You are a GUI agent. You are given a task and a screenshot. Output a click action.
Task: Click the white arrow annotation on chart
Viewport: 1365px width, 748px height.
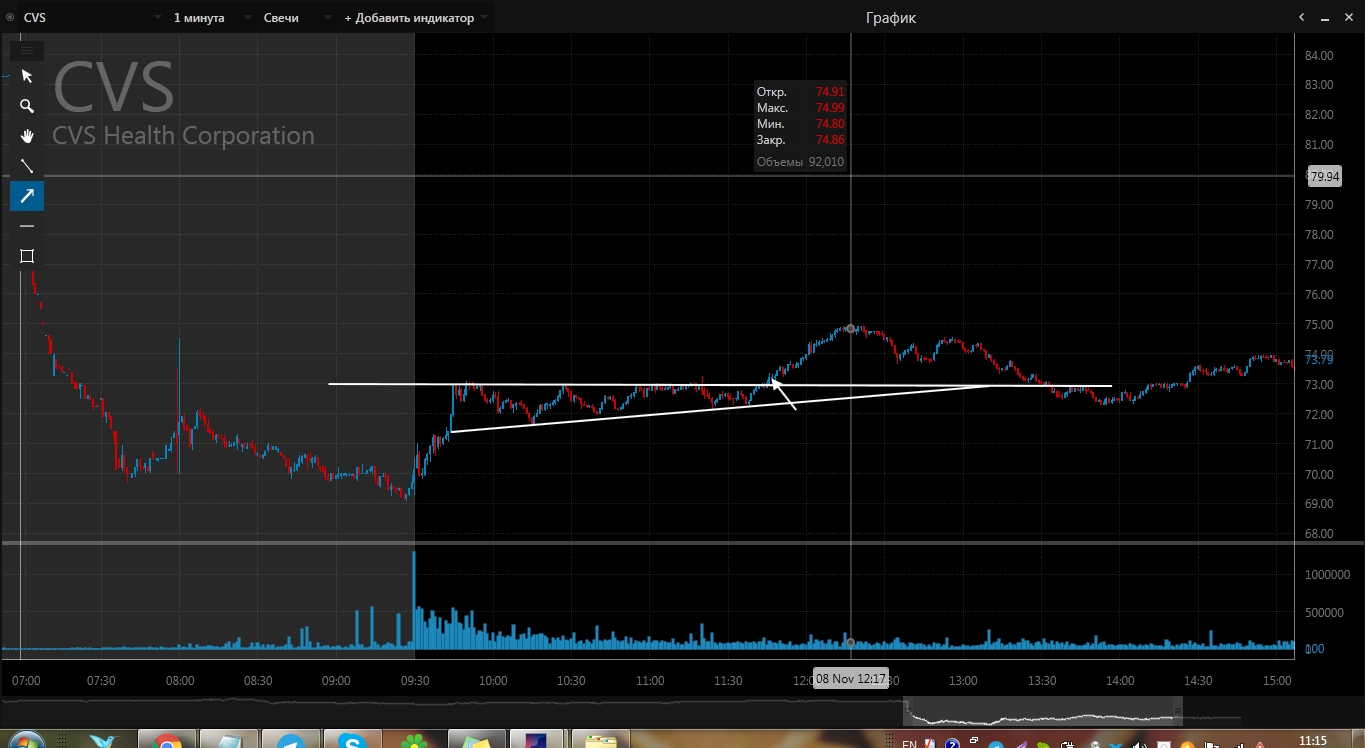[x=784, y=394]
